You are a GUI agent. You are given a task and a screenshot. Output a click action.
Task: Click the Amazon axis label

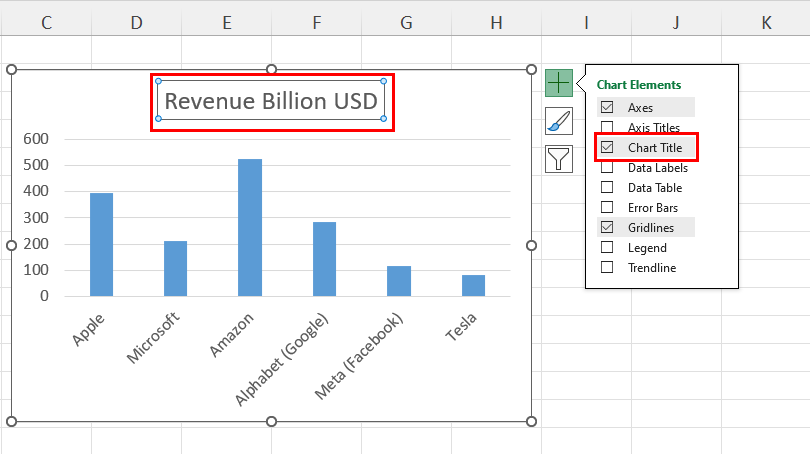tap(232, 335)
